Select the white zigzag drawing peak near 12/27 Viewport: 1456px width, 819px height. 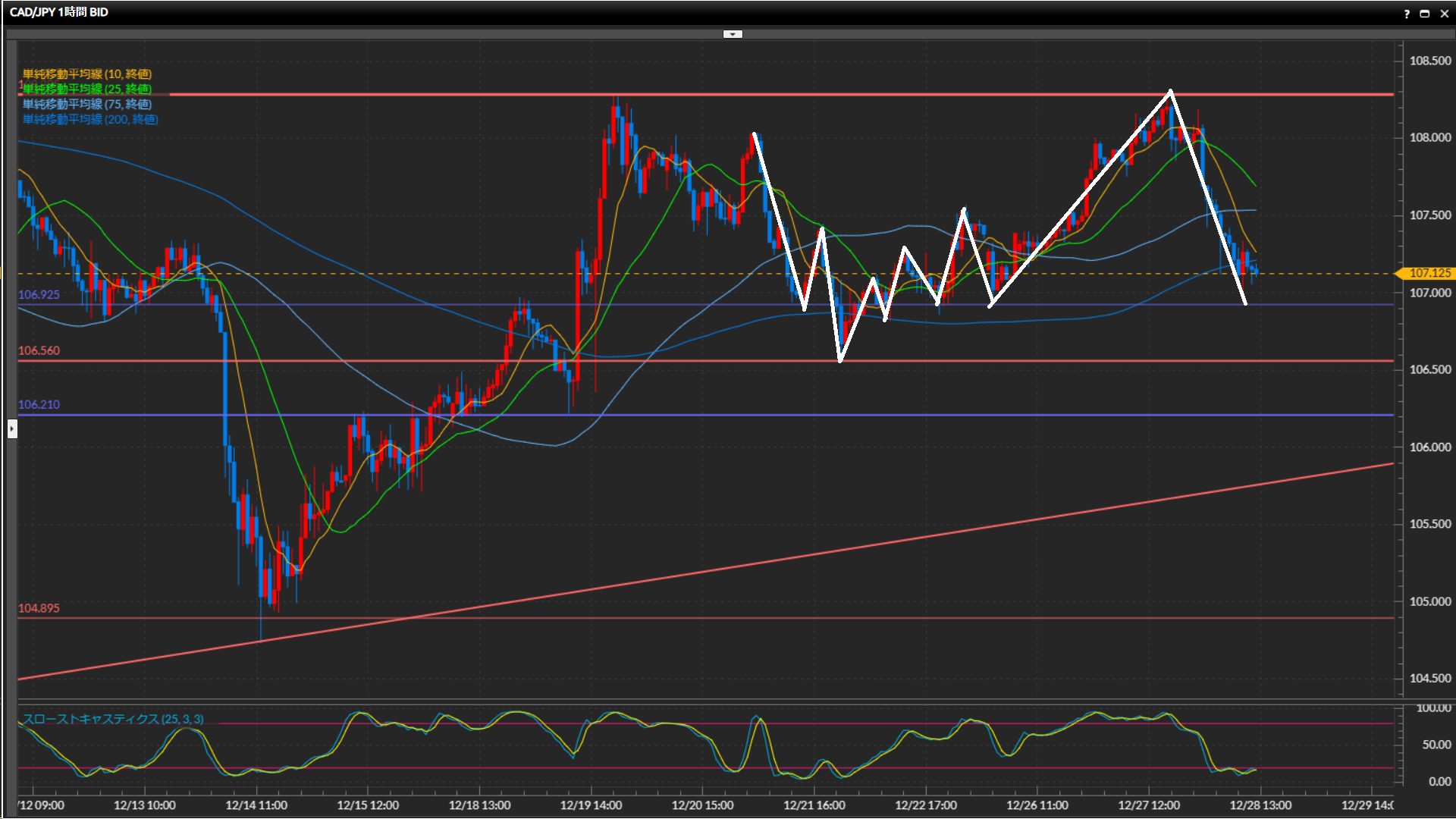(1171, 92)
